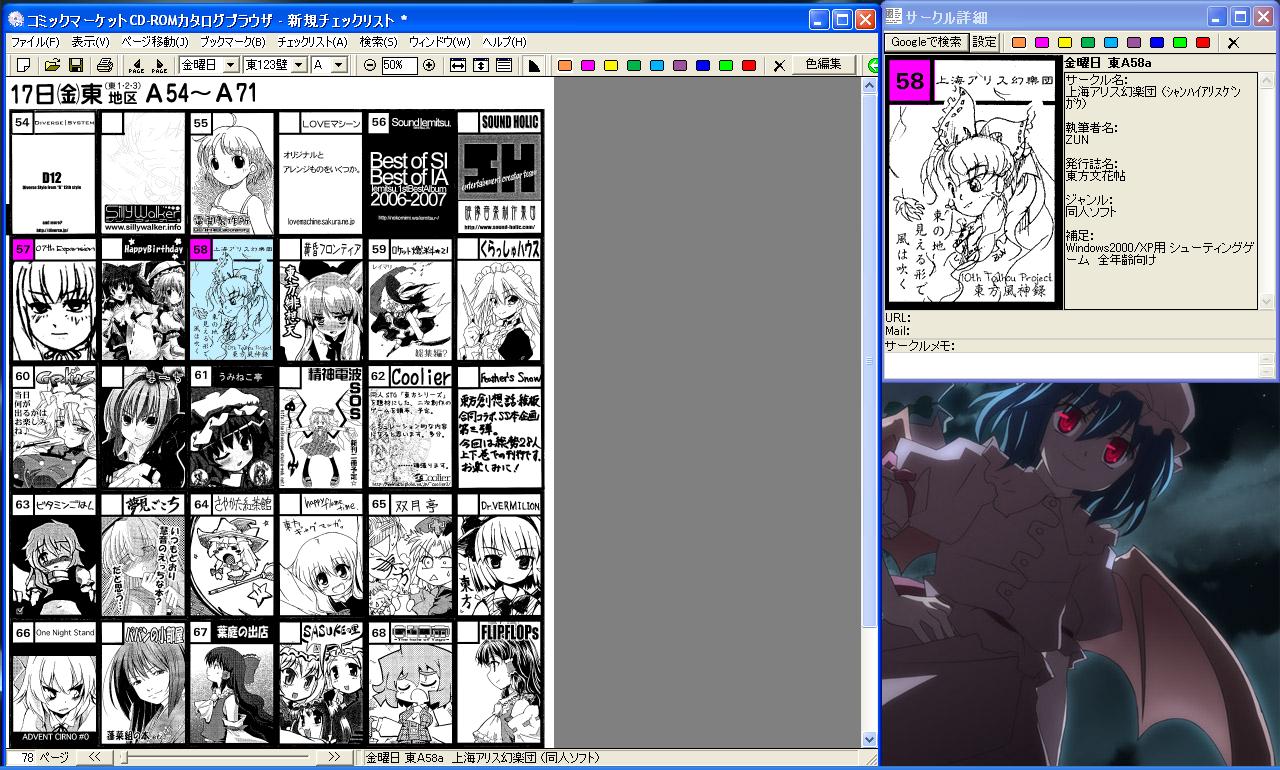1280x770 pixels.
Task: Choose magenta swatch in サークル詳細 window
Action: (1042, 43)
